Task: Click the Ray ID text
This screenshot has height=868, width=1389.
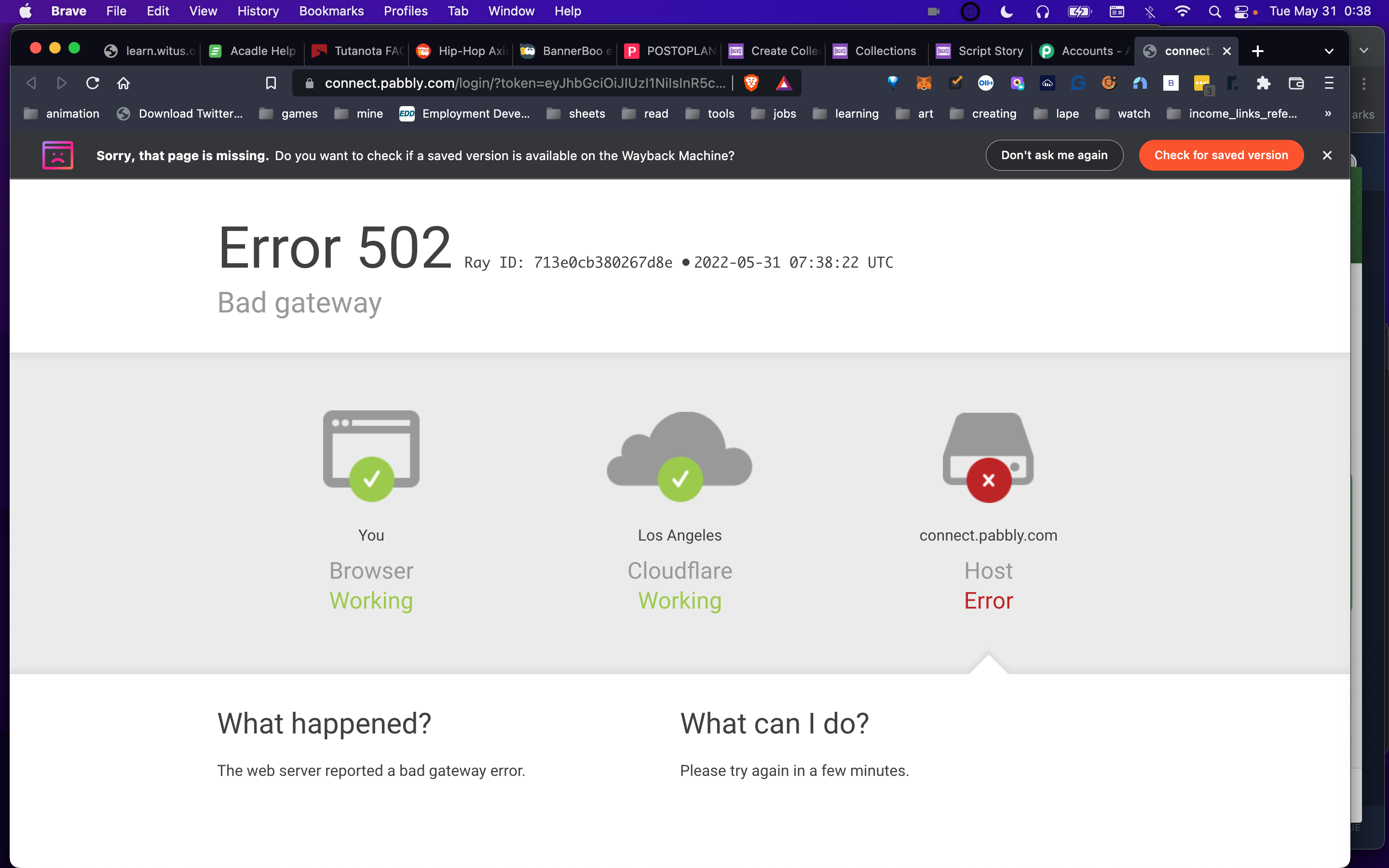Action: (568, 262)
